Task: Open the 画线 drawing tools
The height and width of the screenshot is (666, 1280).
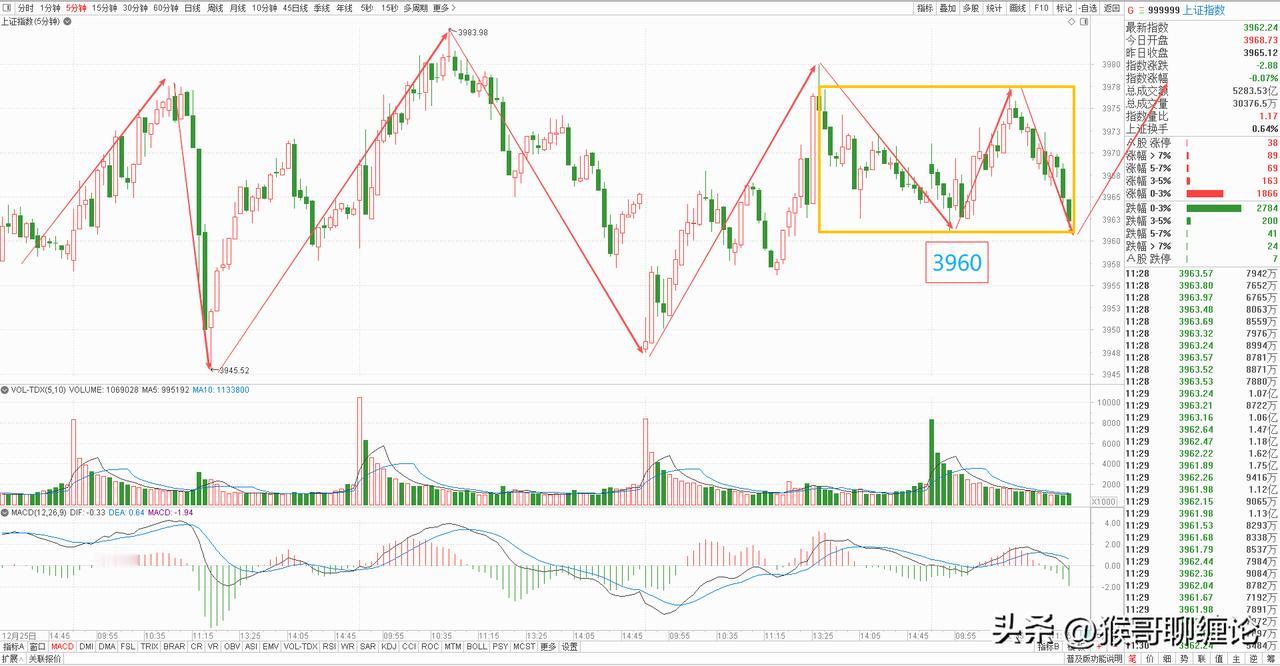Action: pyautogui.click(x=1018, y=8)
